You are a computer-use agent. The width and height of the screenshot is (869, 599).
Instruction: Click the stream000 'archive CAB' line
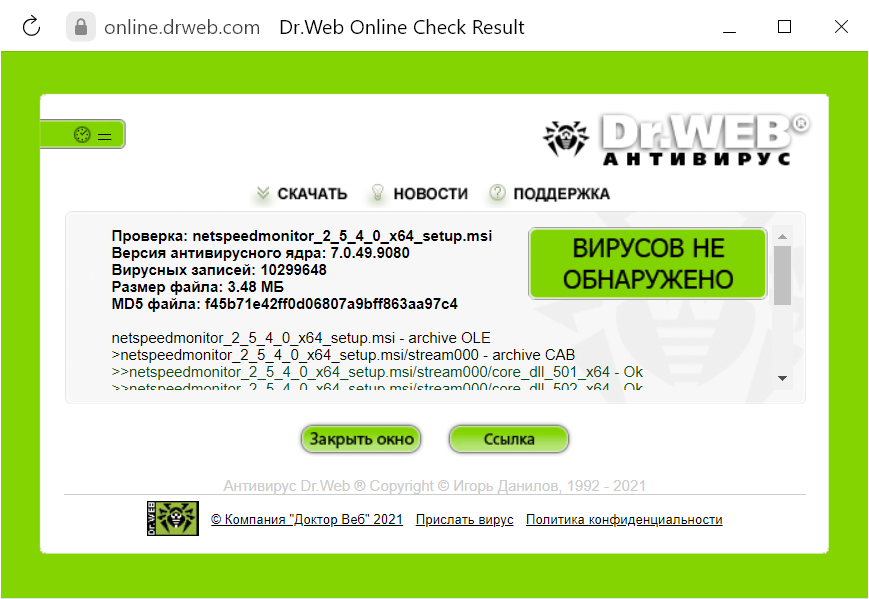coord(343,355)
